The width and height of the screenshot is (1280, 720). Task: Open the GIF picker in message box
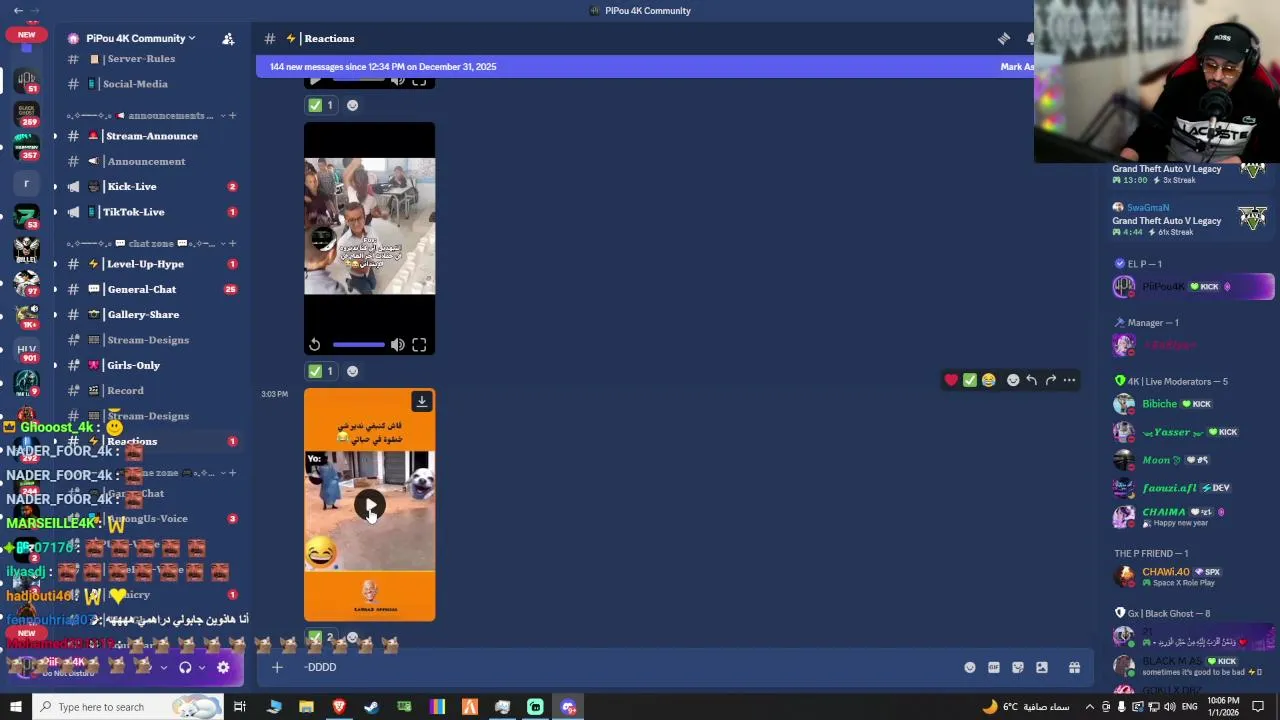click(x=994, y=667)
